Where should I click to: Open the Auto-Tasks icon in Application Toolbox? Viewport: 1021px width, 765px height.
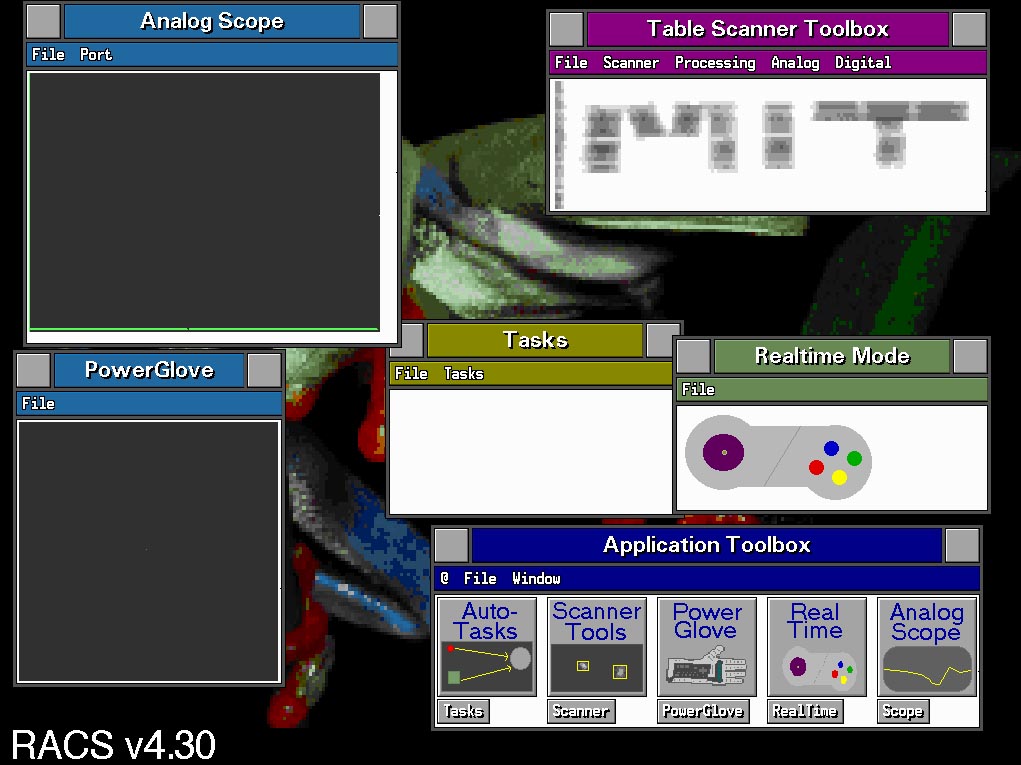[x=487, y=646]
